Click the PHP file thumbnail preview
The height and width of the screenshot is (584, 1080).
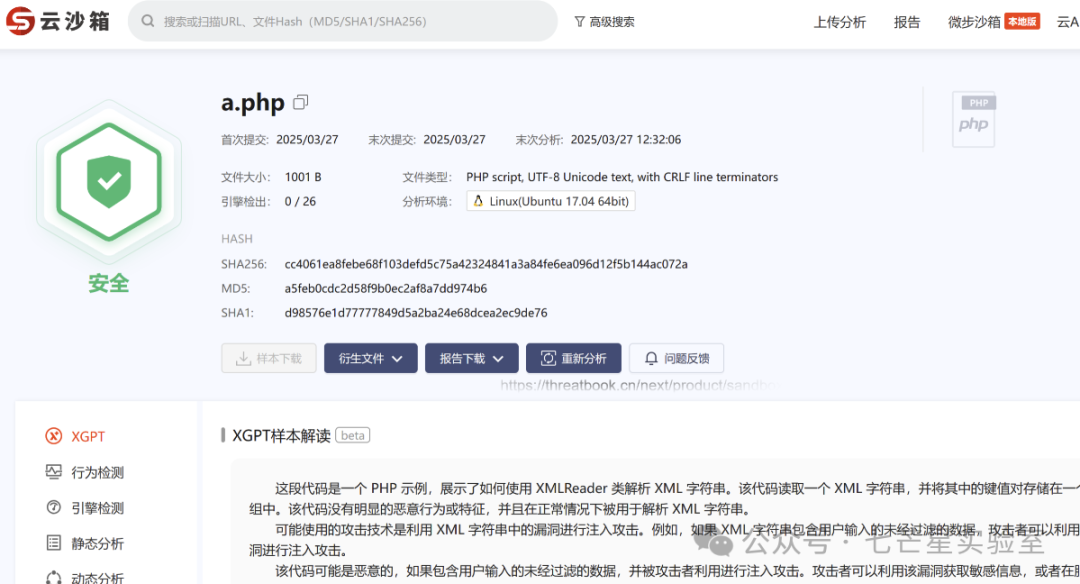[x=973, y=119]
